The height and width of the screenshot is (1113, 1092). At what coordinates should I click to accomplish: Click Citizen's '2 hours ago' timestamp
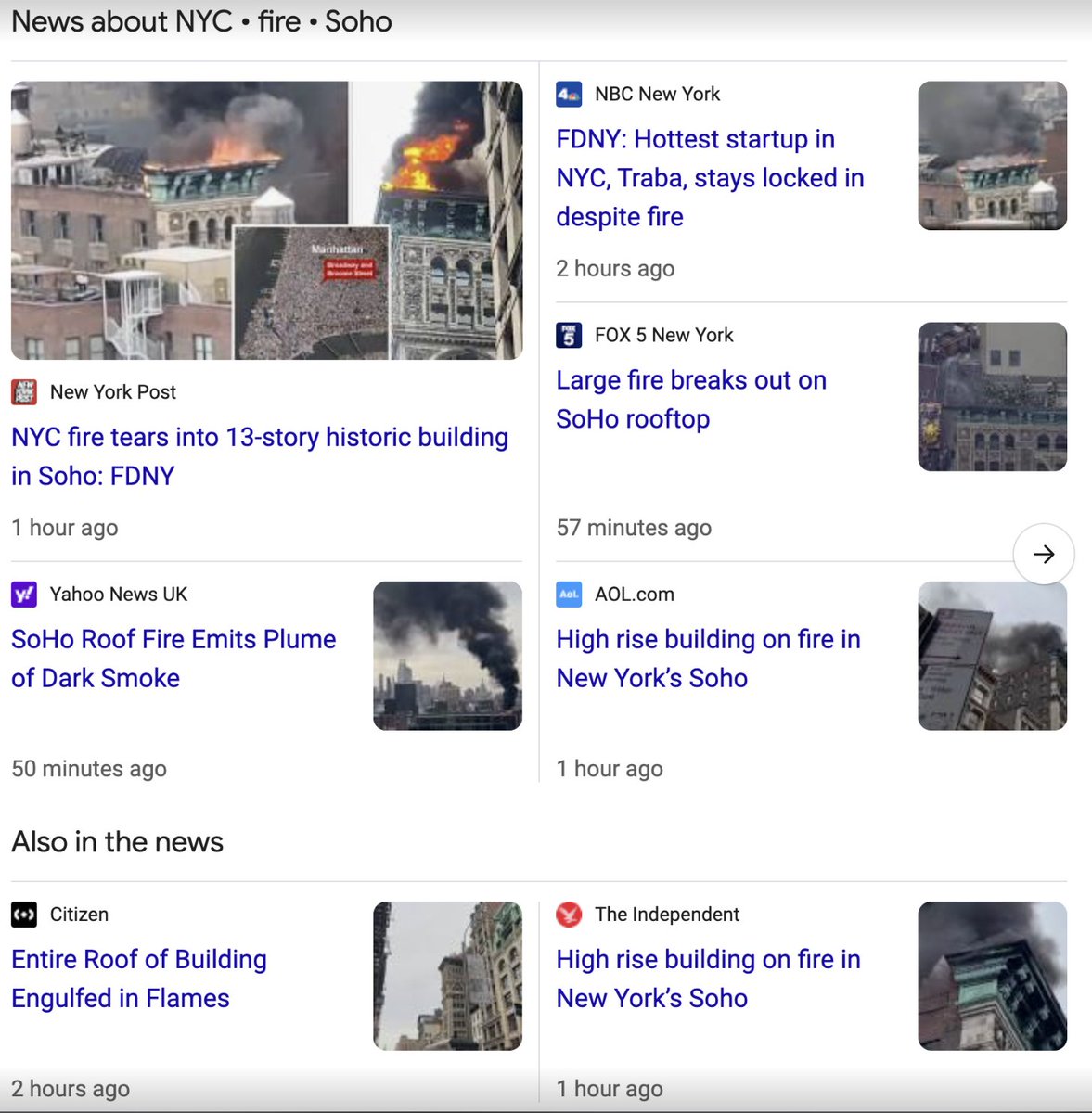(x=71, y=1088)
